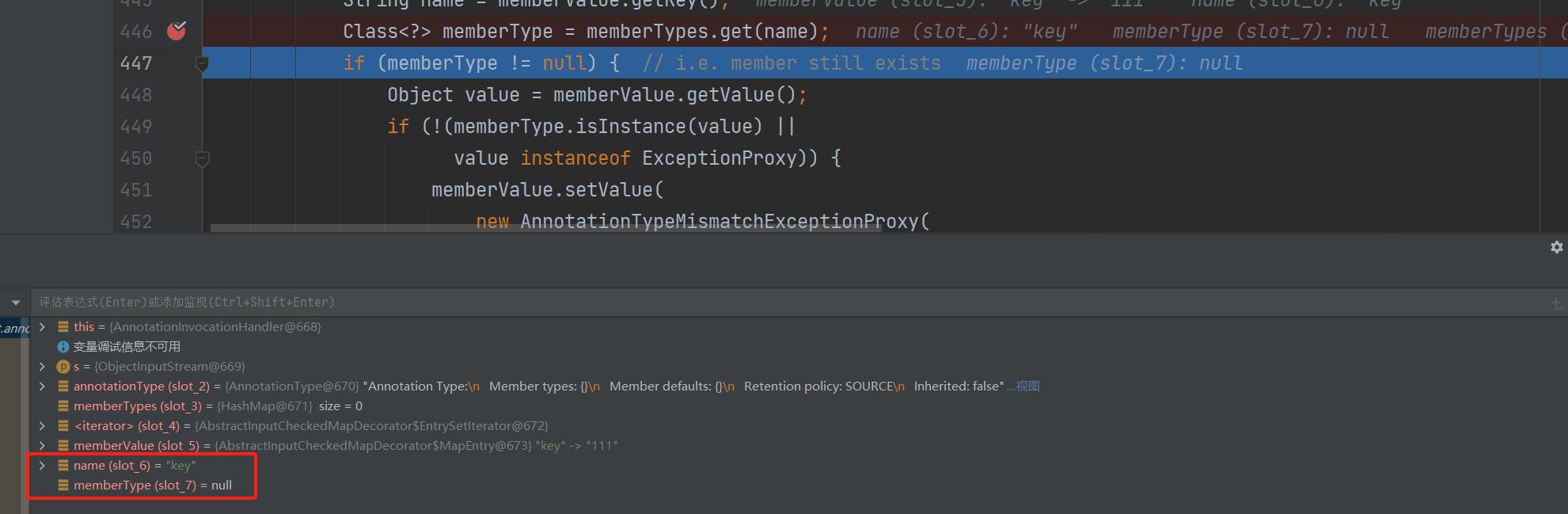Expand the memberValue (slot_5) variable
Screen dimensions: 1568x514
coord(42,446)
